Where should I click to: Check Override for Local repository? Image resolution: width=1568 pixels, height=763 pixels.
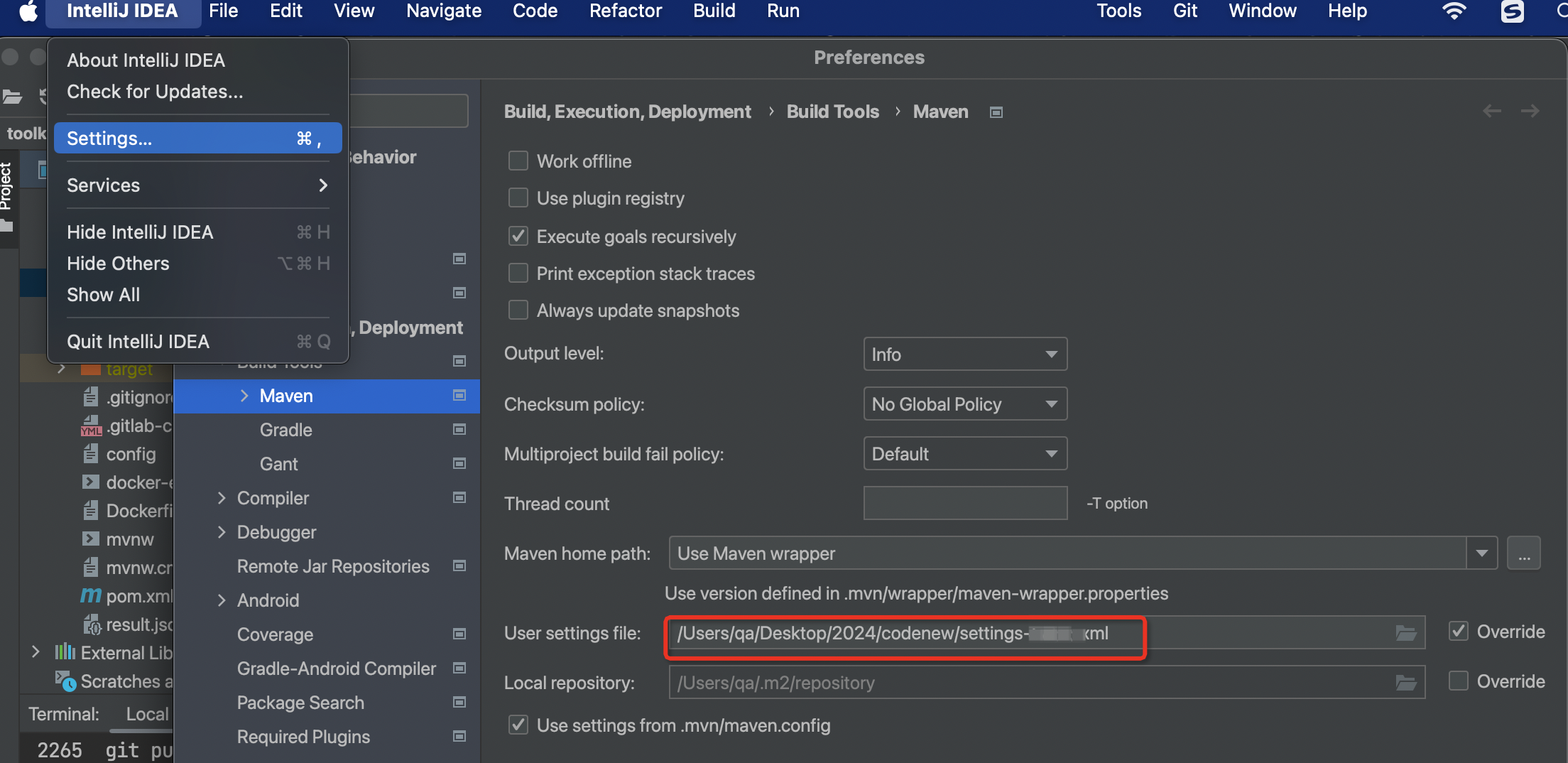coord(1459,681)
